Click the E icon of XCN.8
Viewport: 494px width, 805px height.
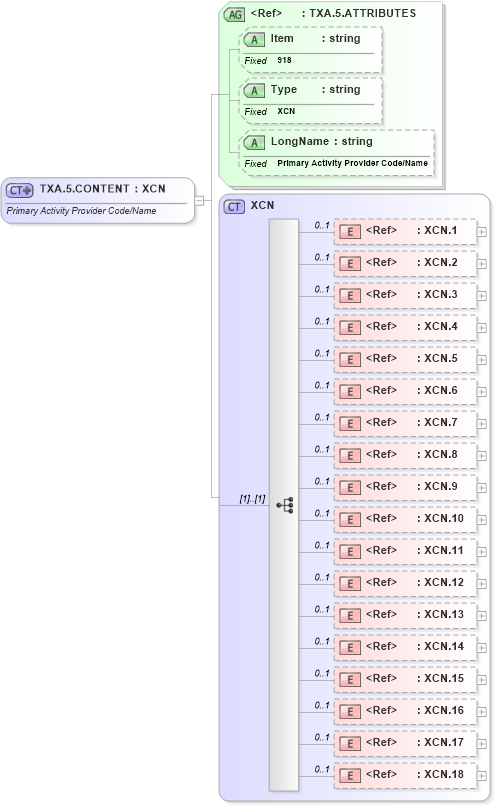tap(350, 456)
